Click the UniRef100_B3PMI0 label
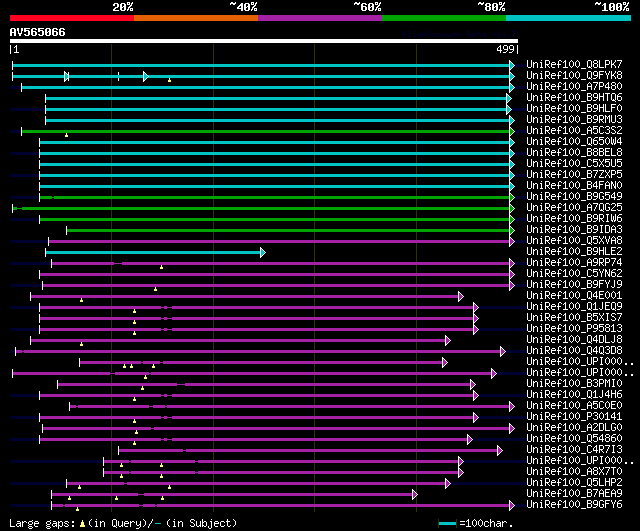 click(574, 384)
